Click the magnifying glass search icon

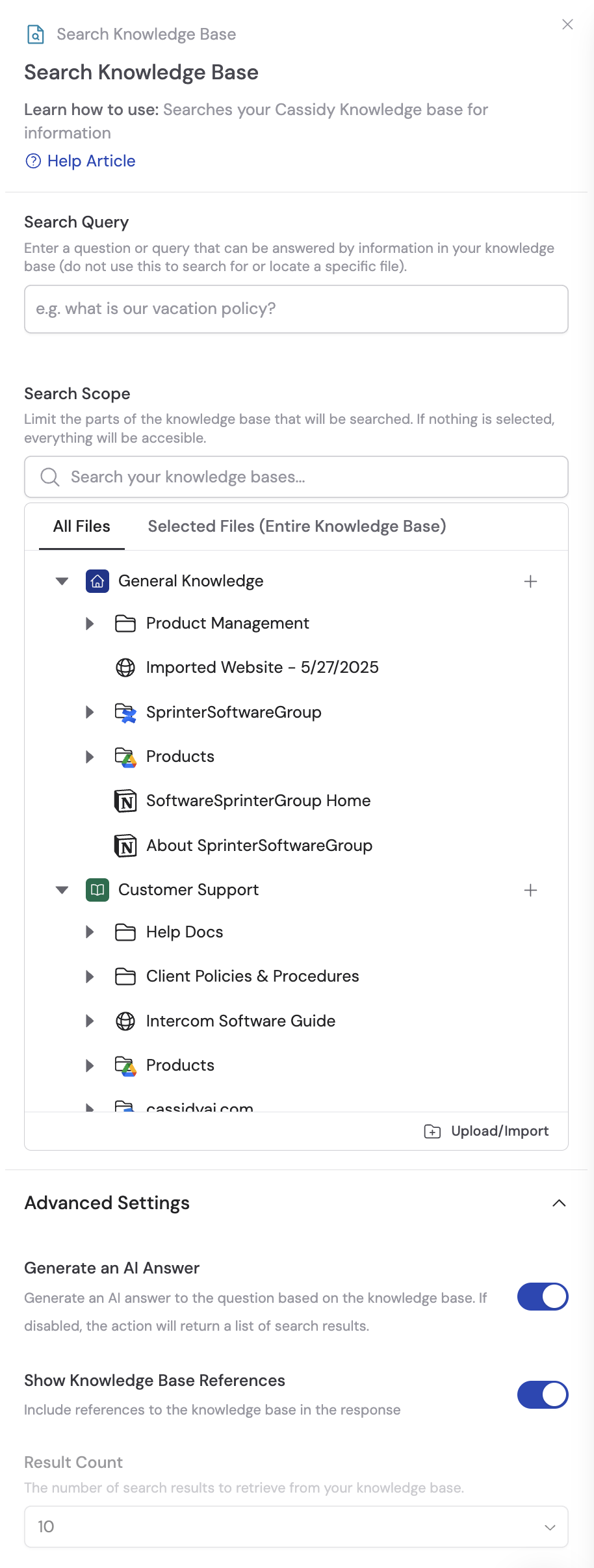coord(50,477)
